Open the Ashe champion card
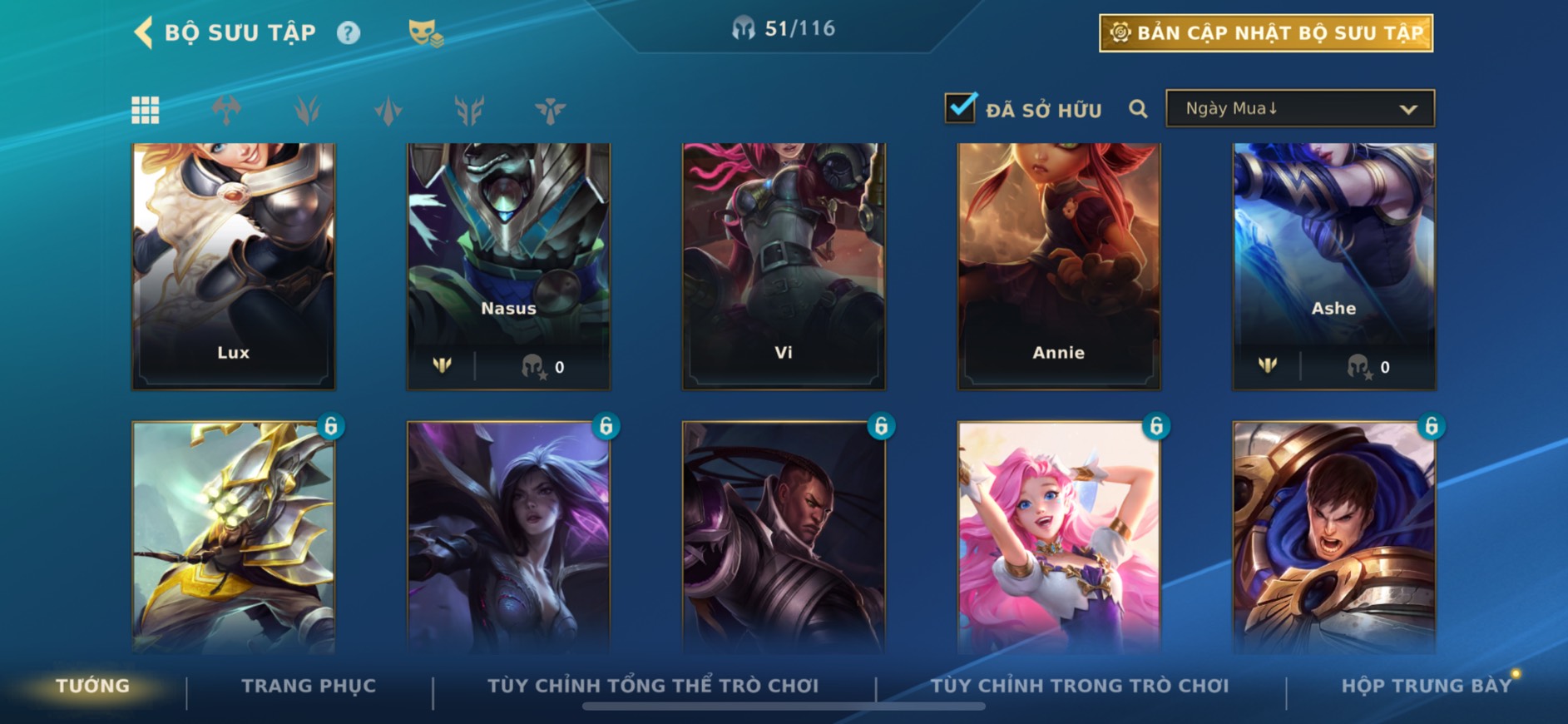Viewport: 1568px width, 724px height. [1333, 266]
